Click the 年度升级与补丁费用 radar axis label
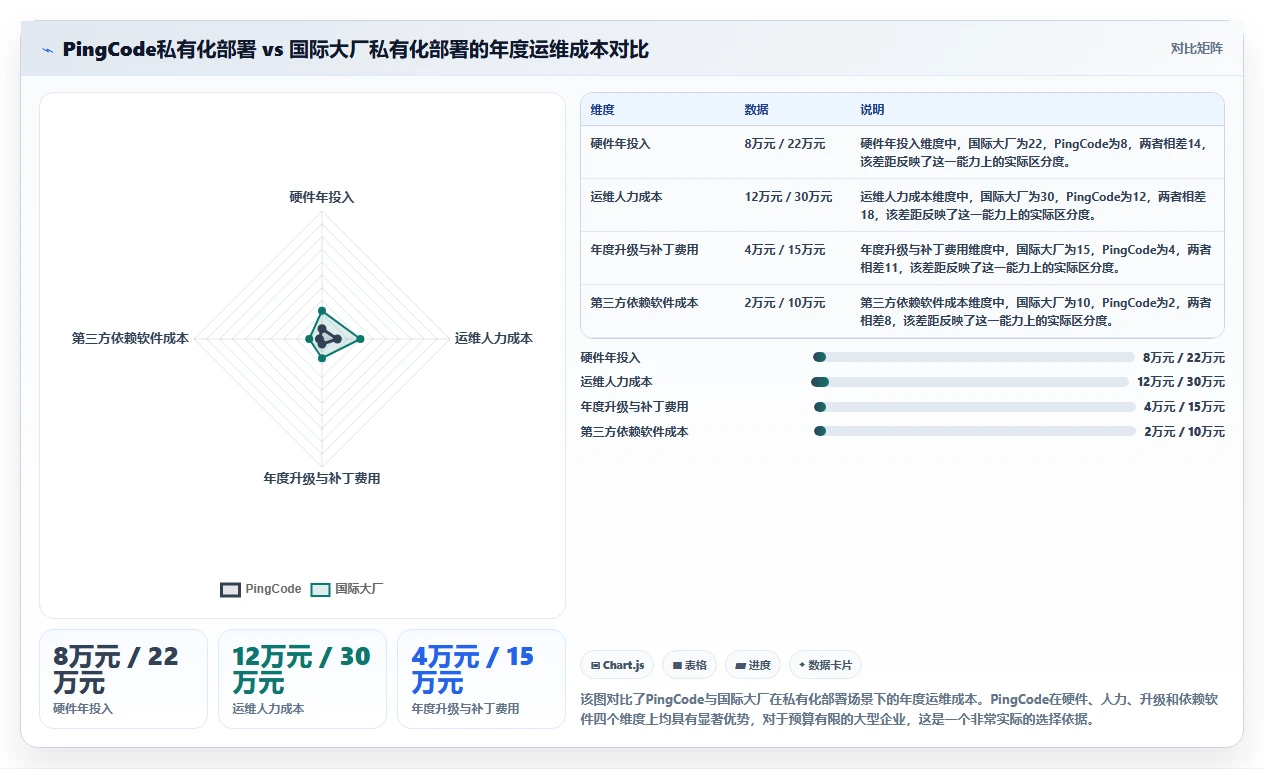Screen dimensions: 1264x769 [x=322, y=479]
